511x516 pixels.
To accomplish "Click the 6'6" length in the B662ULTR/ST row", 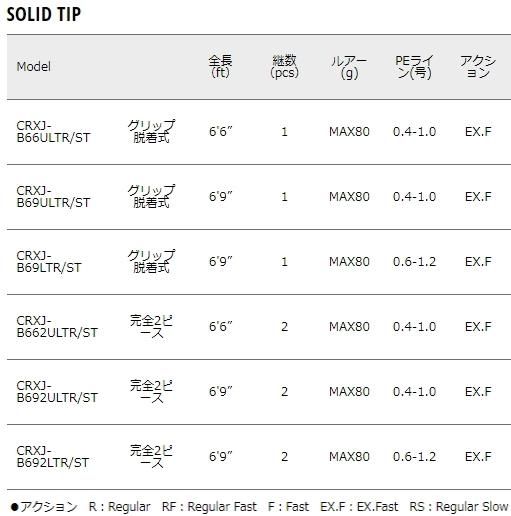I will click(220, 327).
